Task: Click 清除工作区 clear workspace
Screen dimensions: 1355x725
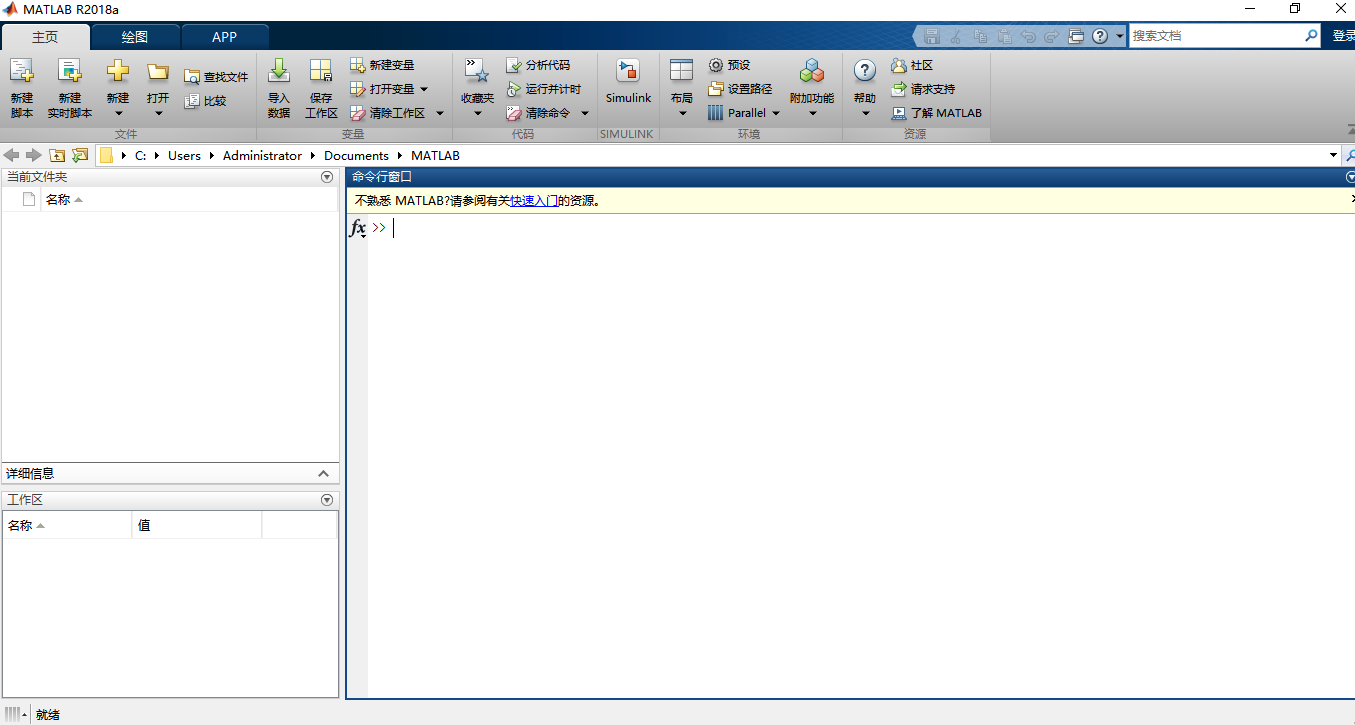Action: pyautogui.click(x=388, y=113)
